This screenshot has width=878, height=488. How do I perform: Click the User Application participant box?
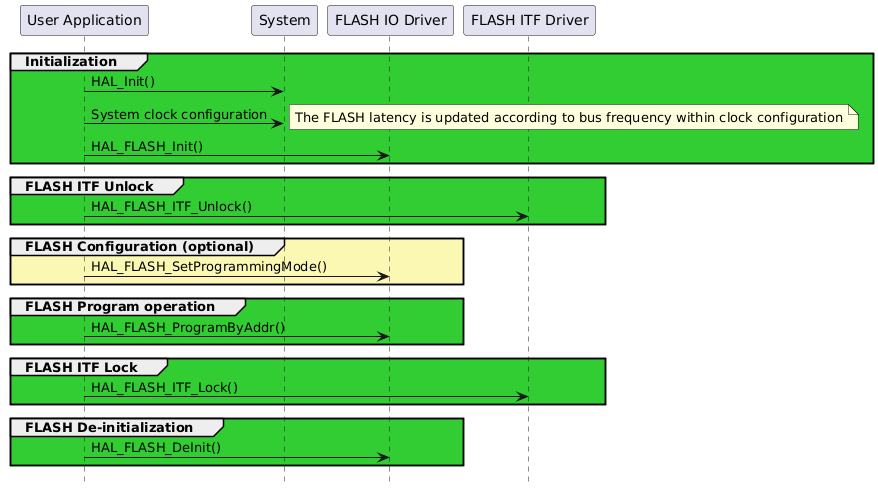(85, 21)
